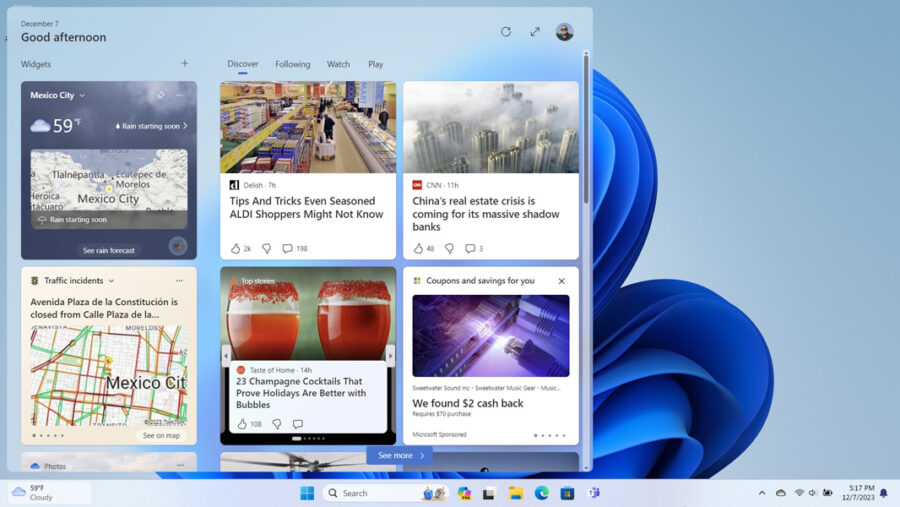Launch Microsoft Edge from the taskbar
900x507 pixels.
pyautogui.click(x=541, y=493)
